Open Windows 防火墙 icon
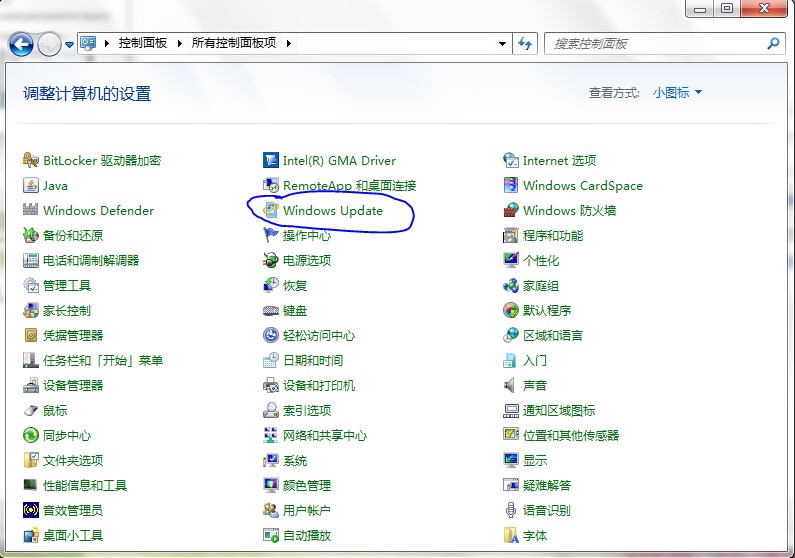This screenshot has width=795, height=558. (x=511, y=210)
